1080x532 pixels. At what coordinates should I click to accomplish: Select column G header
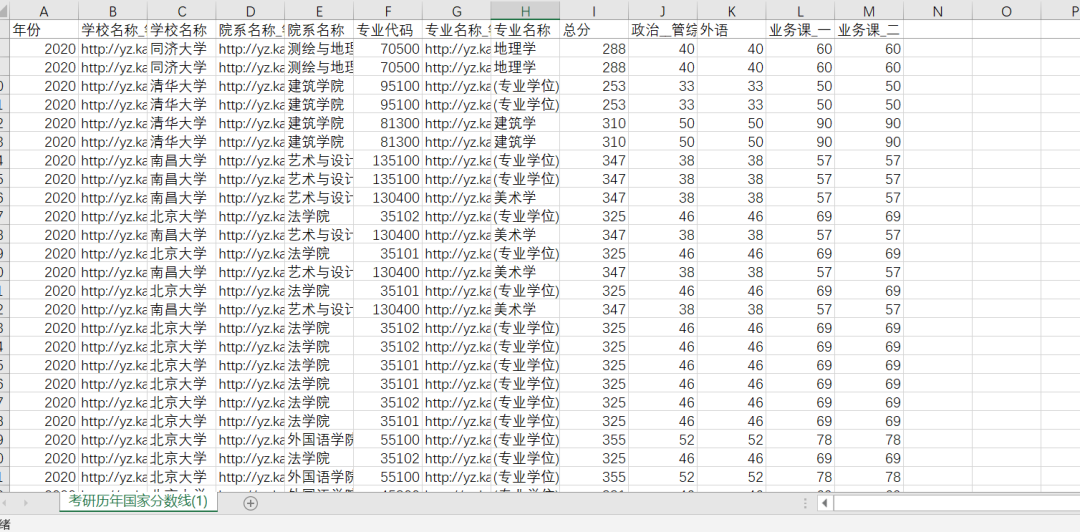[457, 10]
